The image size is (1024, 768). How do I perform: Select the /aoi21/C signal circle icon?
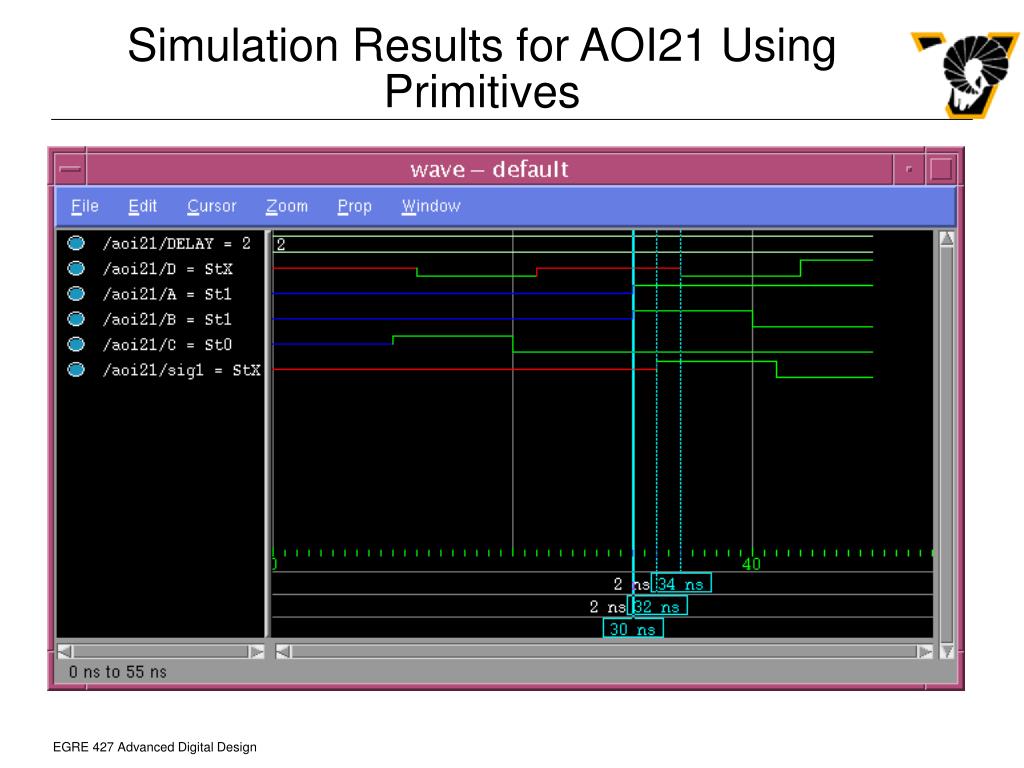click(76, 344)
